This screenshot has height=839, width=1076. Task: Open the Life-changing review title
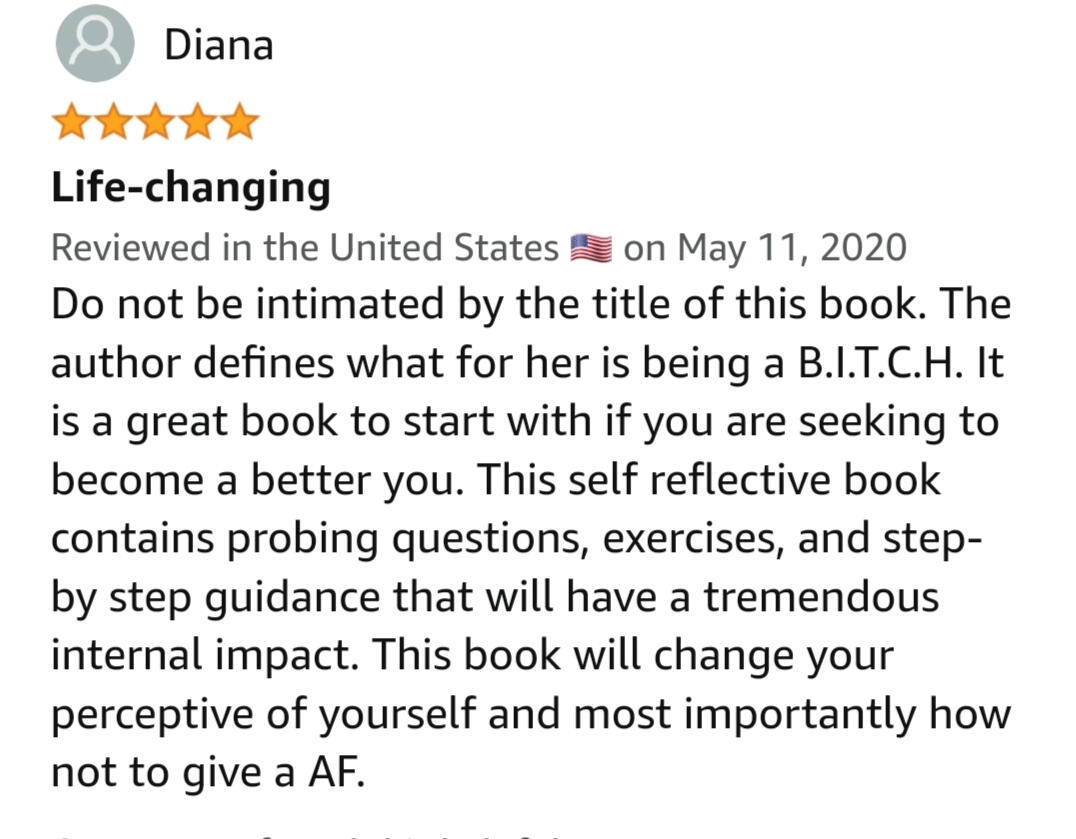point(191,187)
